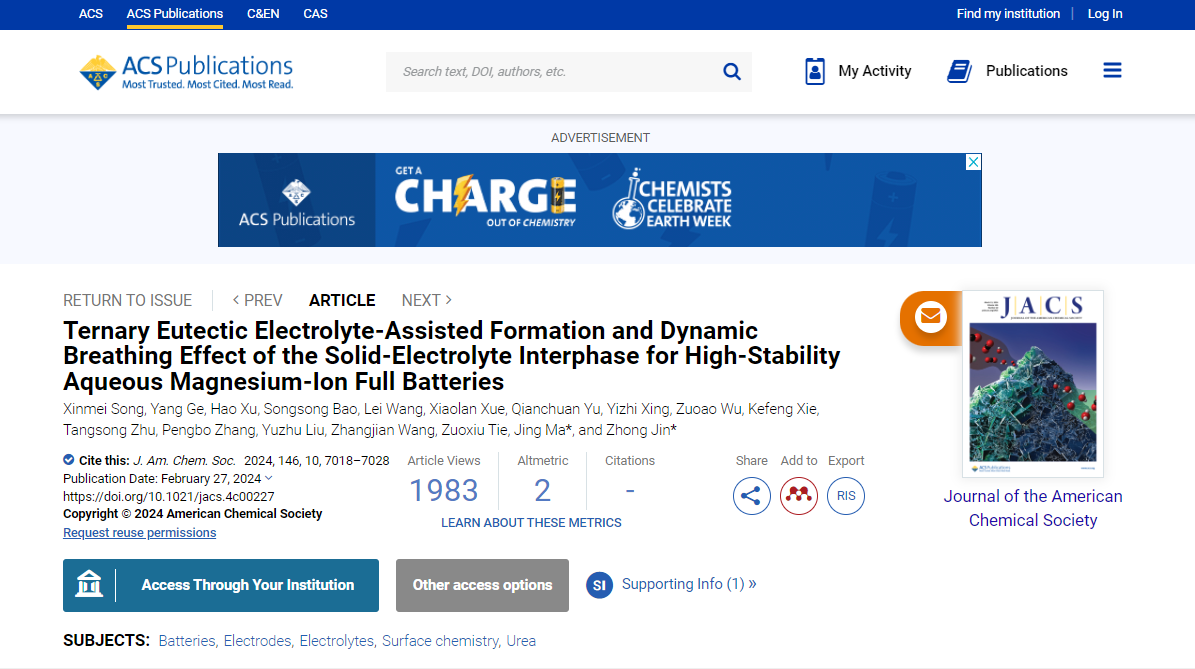
Task: Export citation as RIS
Action: point(846,496)
